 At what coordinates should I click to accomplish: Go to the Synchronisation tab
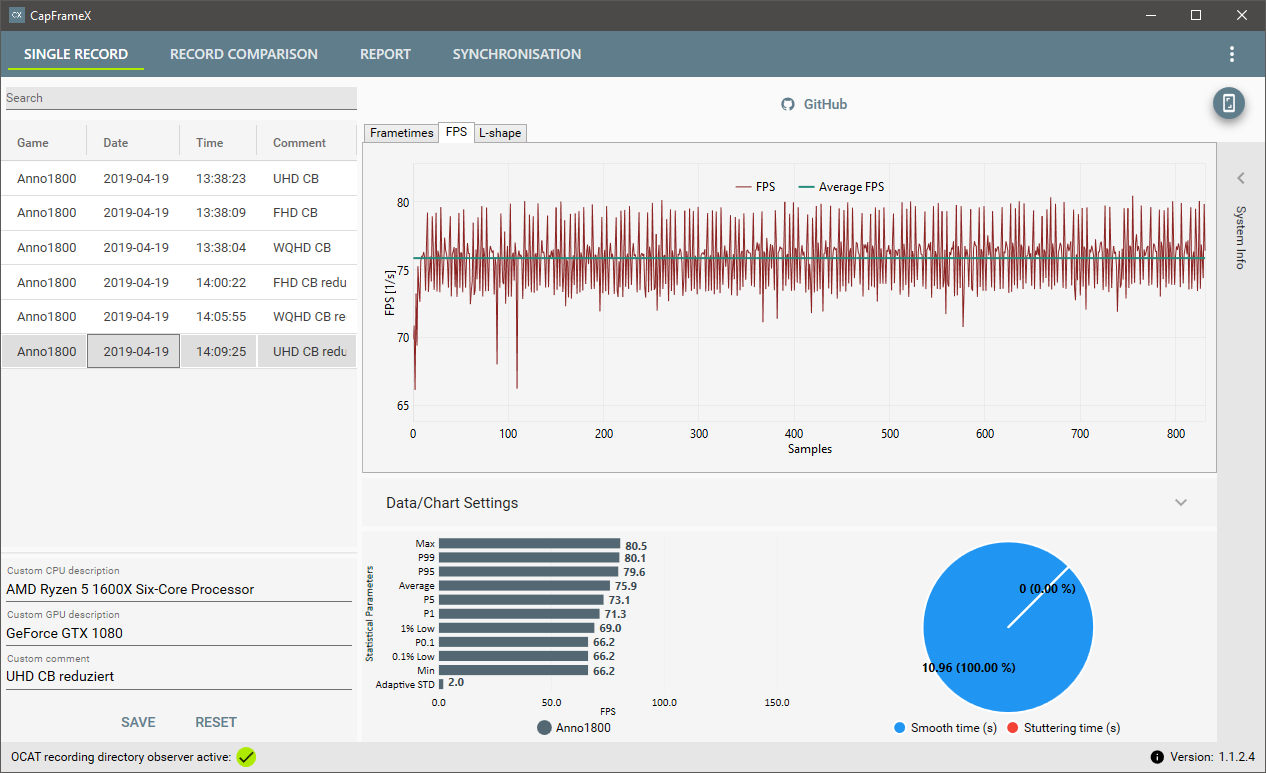pyautogui.click(x=517, y=54)
